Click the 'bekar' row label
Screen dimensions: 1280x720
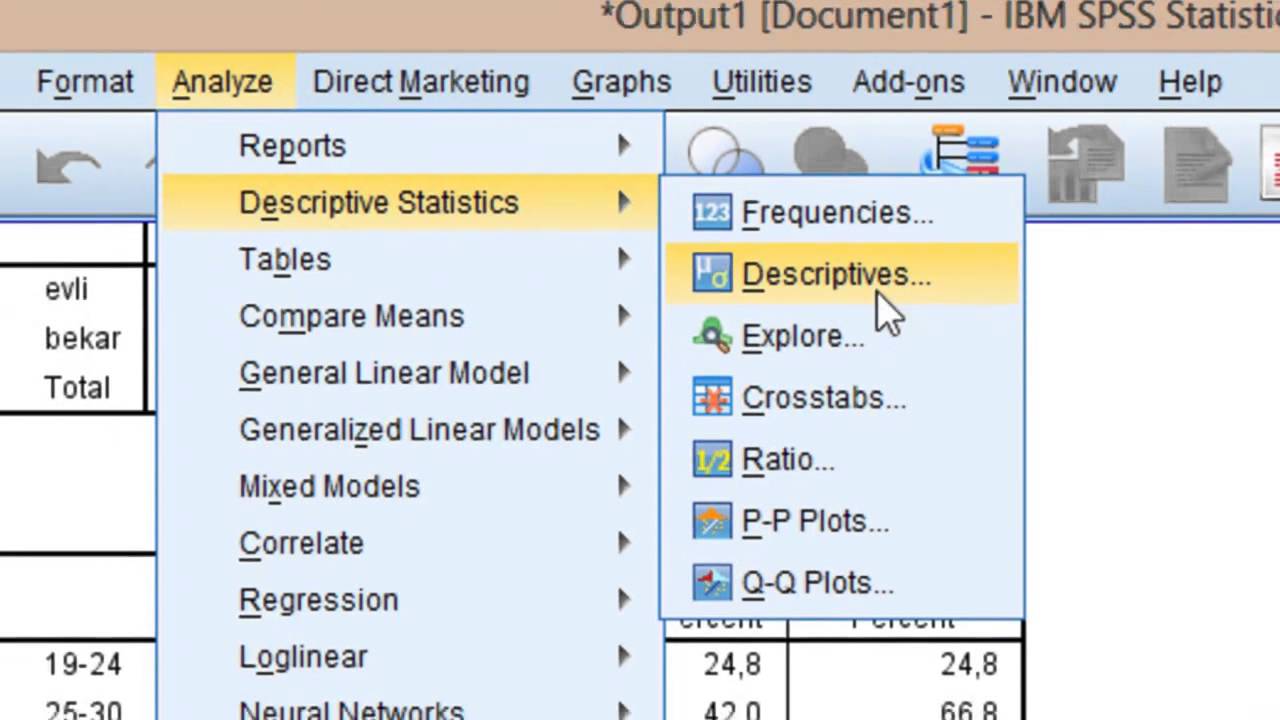(x=82, y=339)
